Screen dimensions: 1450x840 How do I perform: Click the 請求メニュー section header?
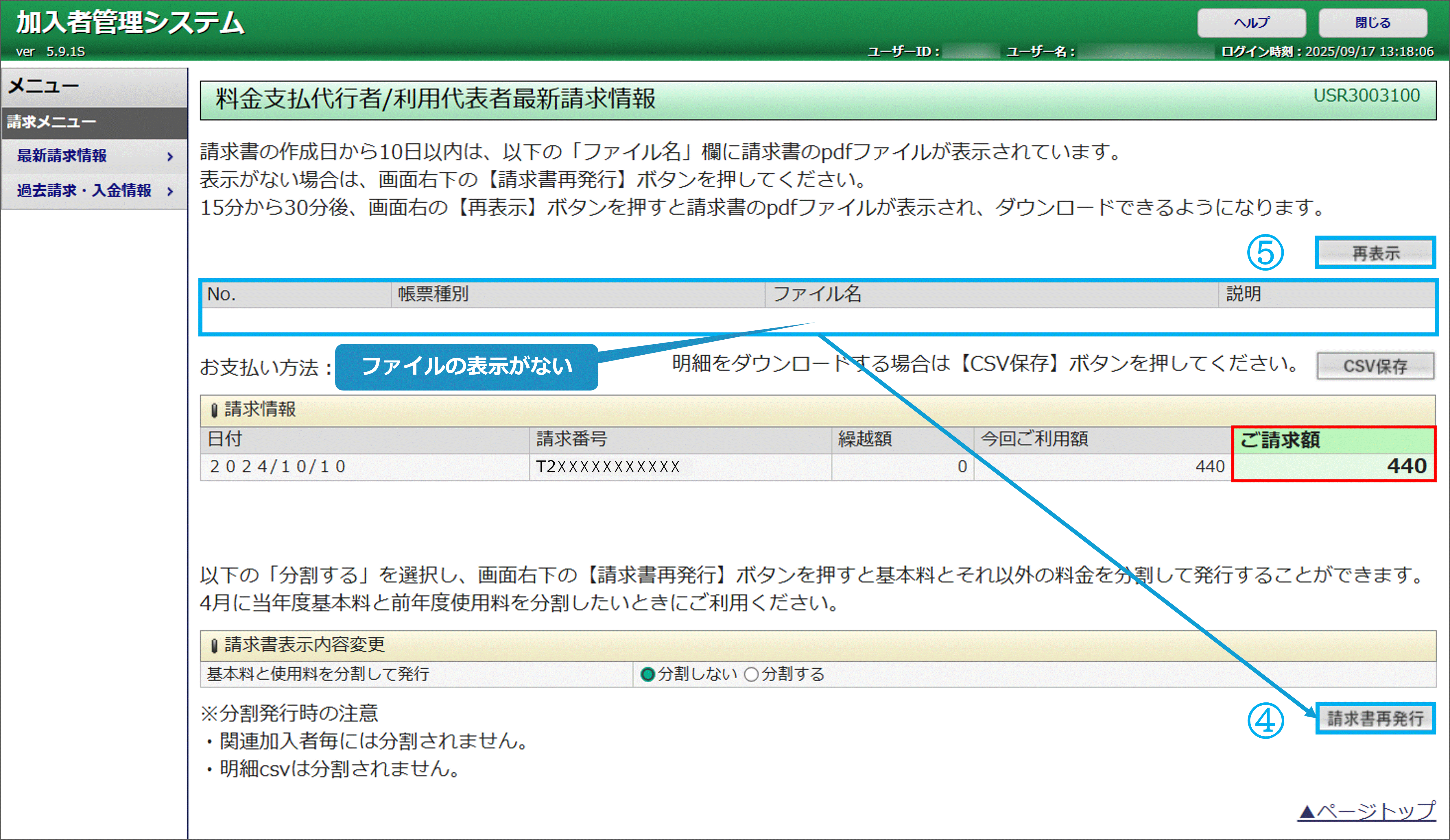coord(52,122)
